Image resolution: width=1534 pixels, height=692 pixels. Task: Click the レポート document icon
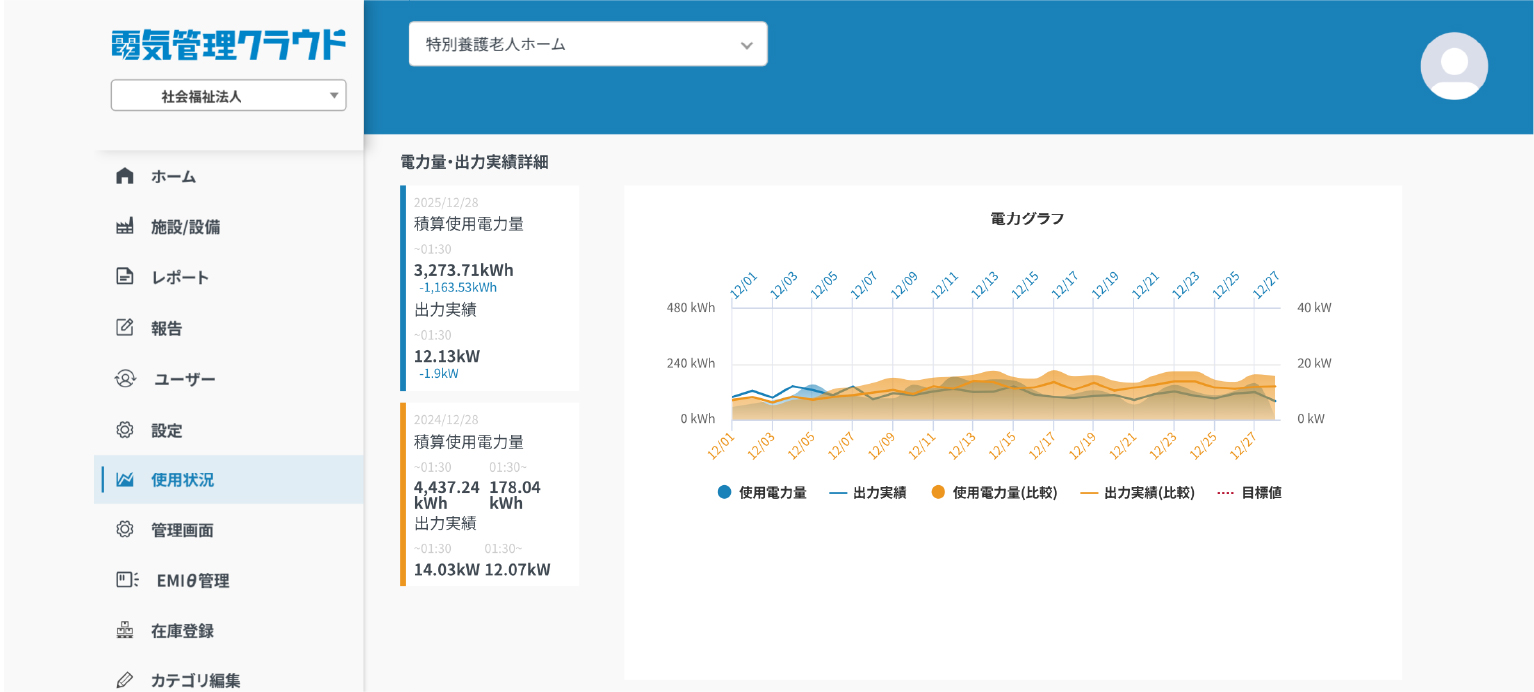(124, 277)
